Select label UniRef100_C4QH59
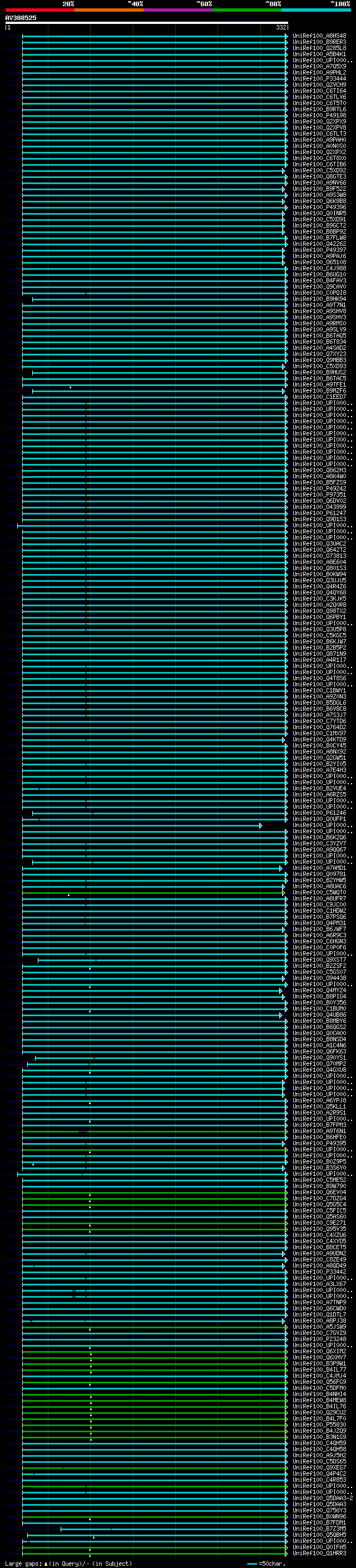356x1568 pixels. pos(319,1443)
